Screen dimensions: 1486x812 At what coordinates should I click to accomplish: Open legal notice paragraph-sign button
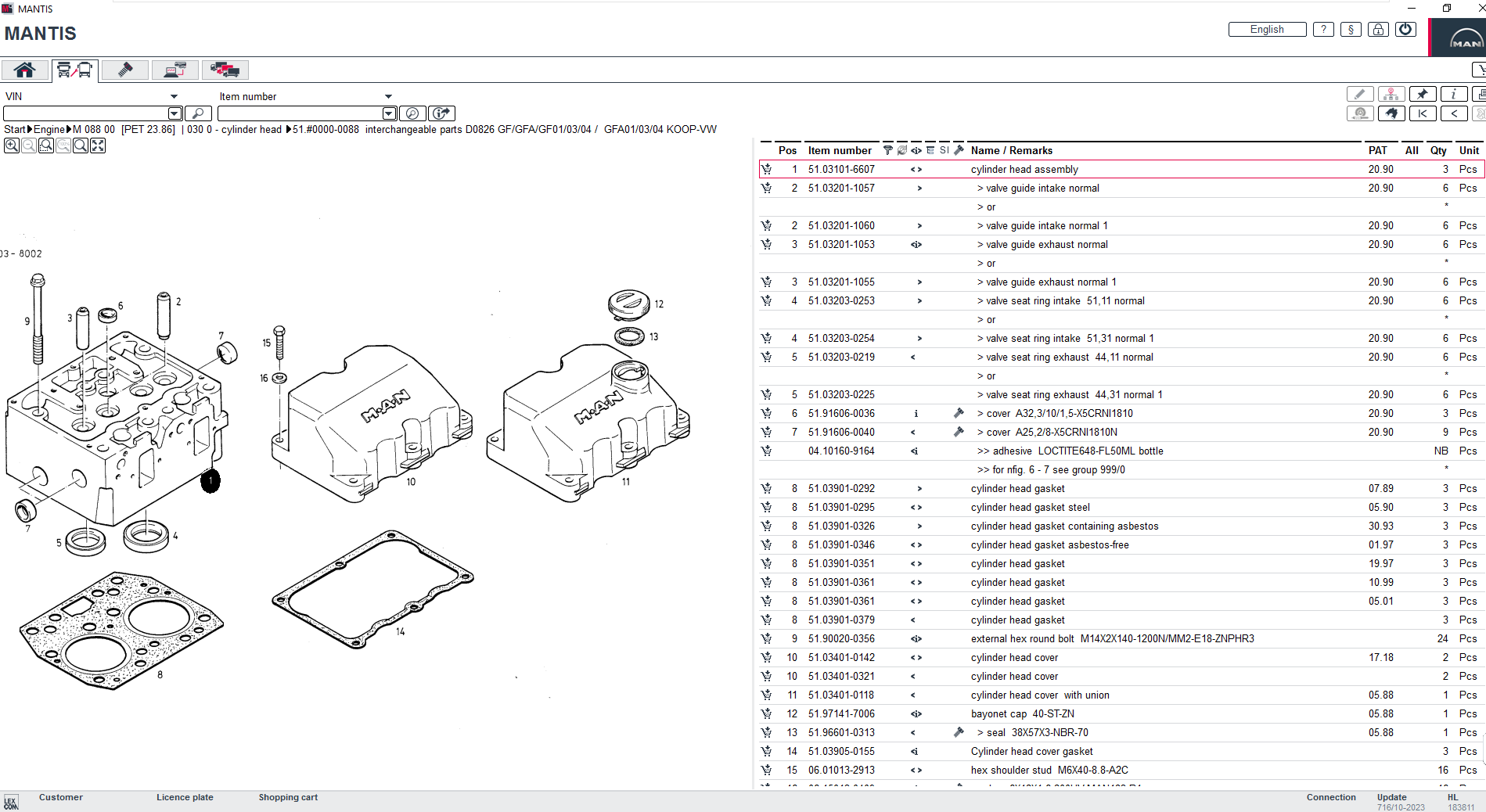tap(1351, 29)
